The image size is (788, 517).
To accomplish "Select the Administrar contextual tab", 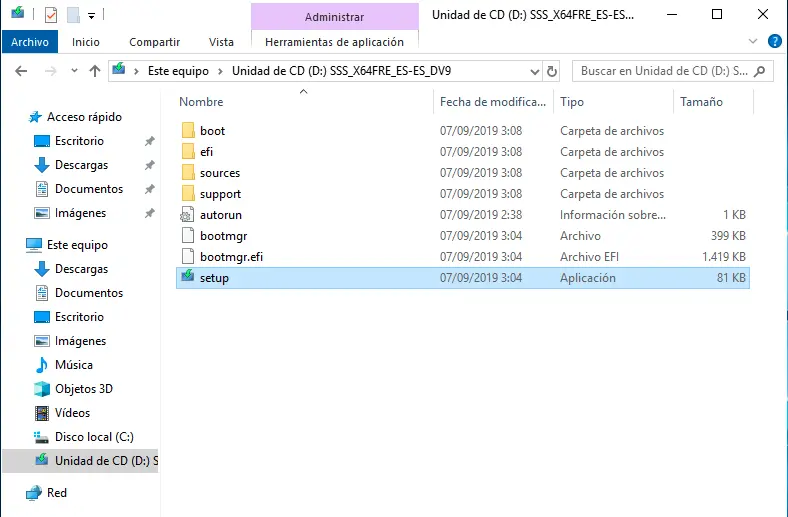I will [x=334, y=17].
